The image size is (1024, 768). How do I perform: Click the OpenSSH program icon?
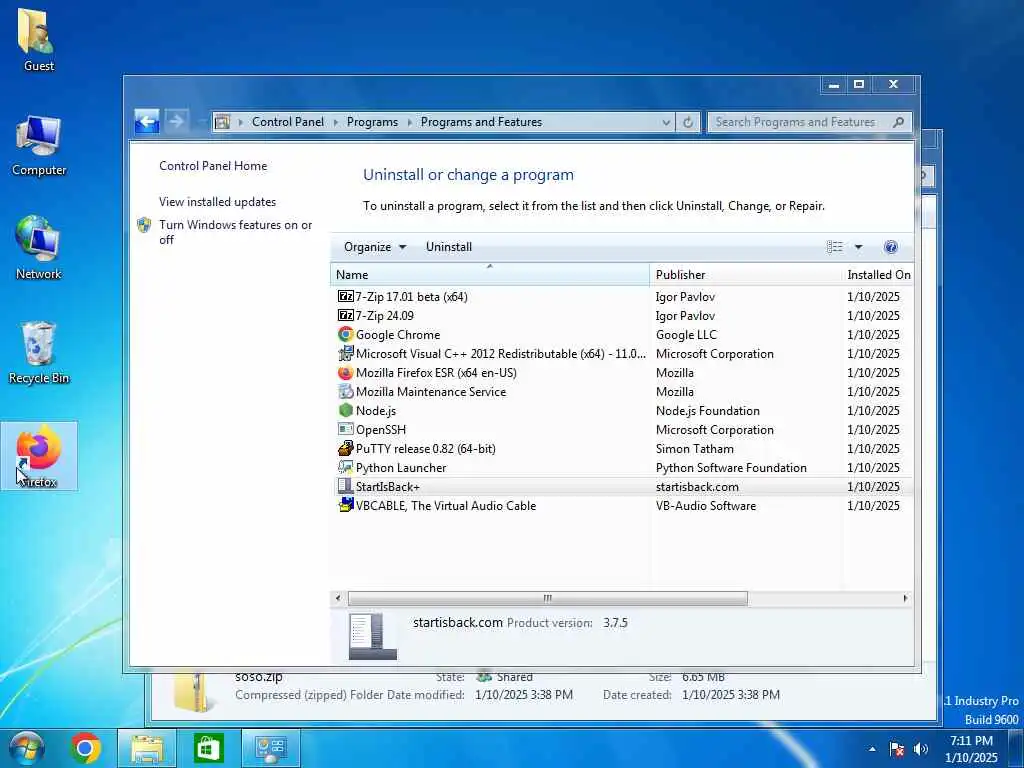[345, 429]
